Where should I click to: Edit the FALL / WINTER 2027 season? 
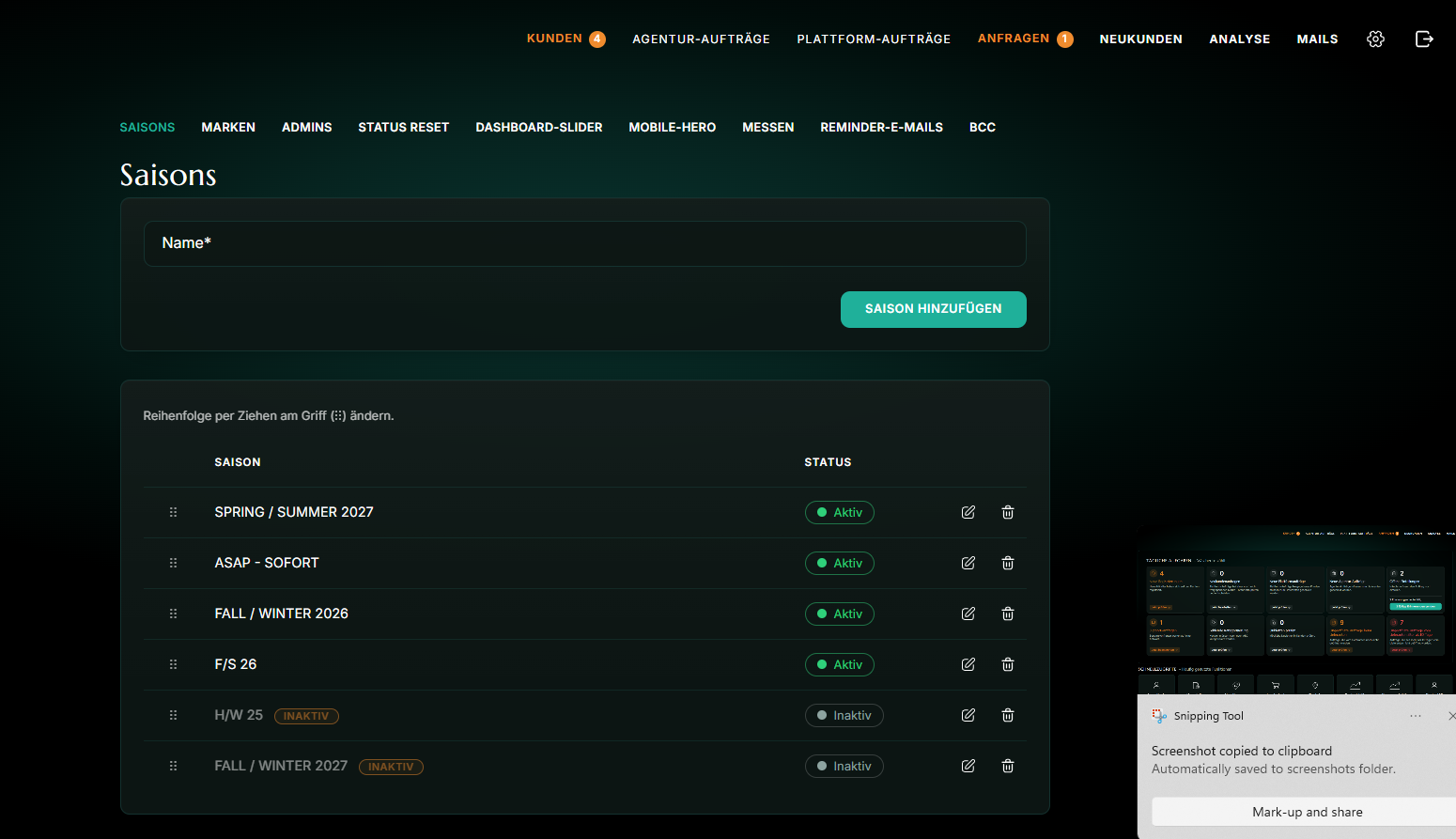click(x=968, y=766)
